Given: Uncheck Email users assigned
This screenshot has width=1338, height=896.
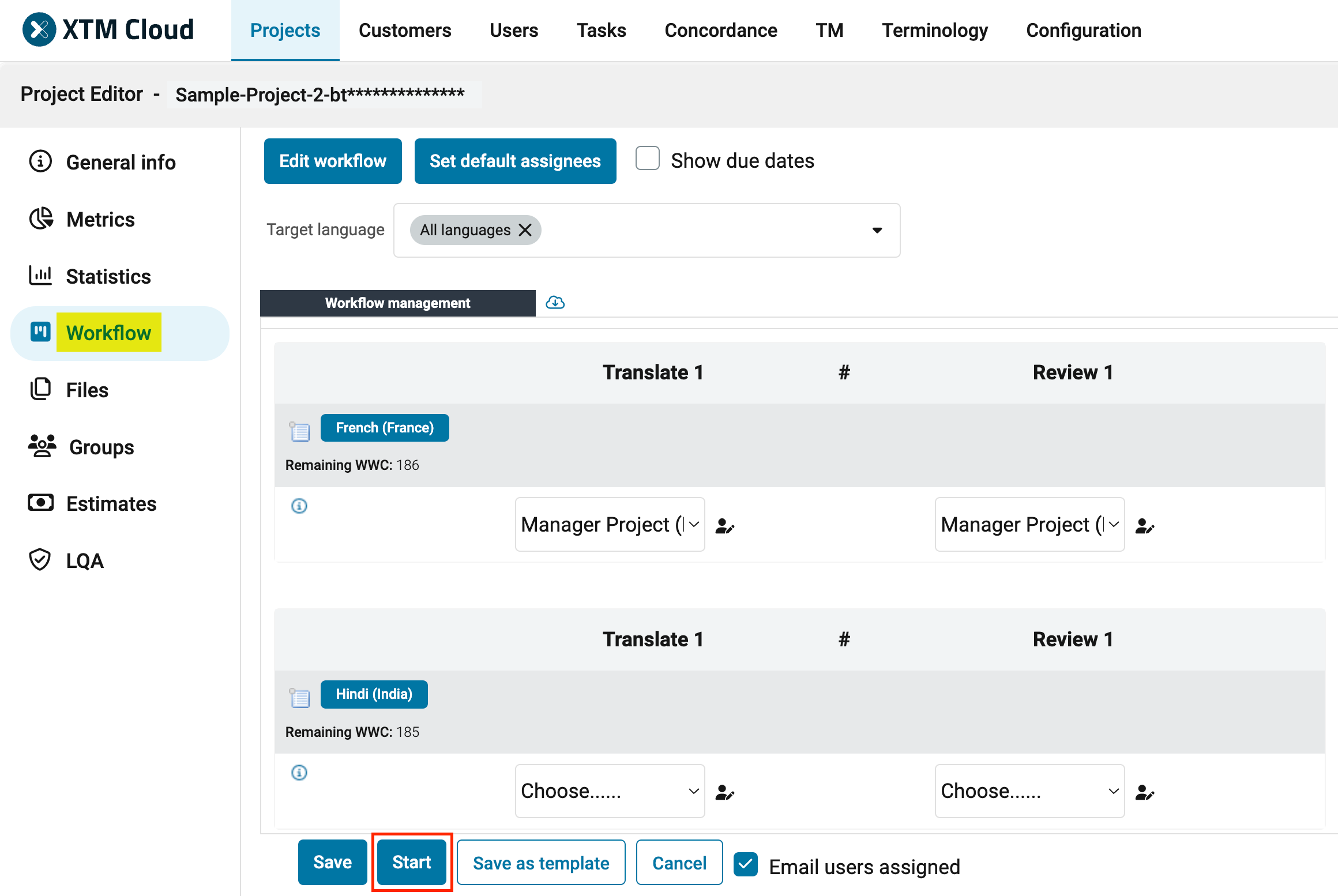Looking at the screenshot, I should coord(746,864).
